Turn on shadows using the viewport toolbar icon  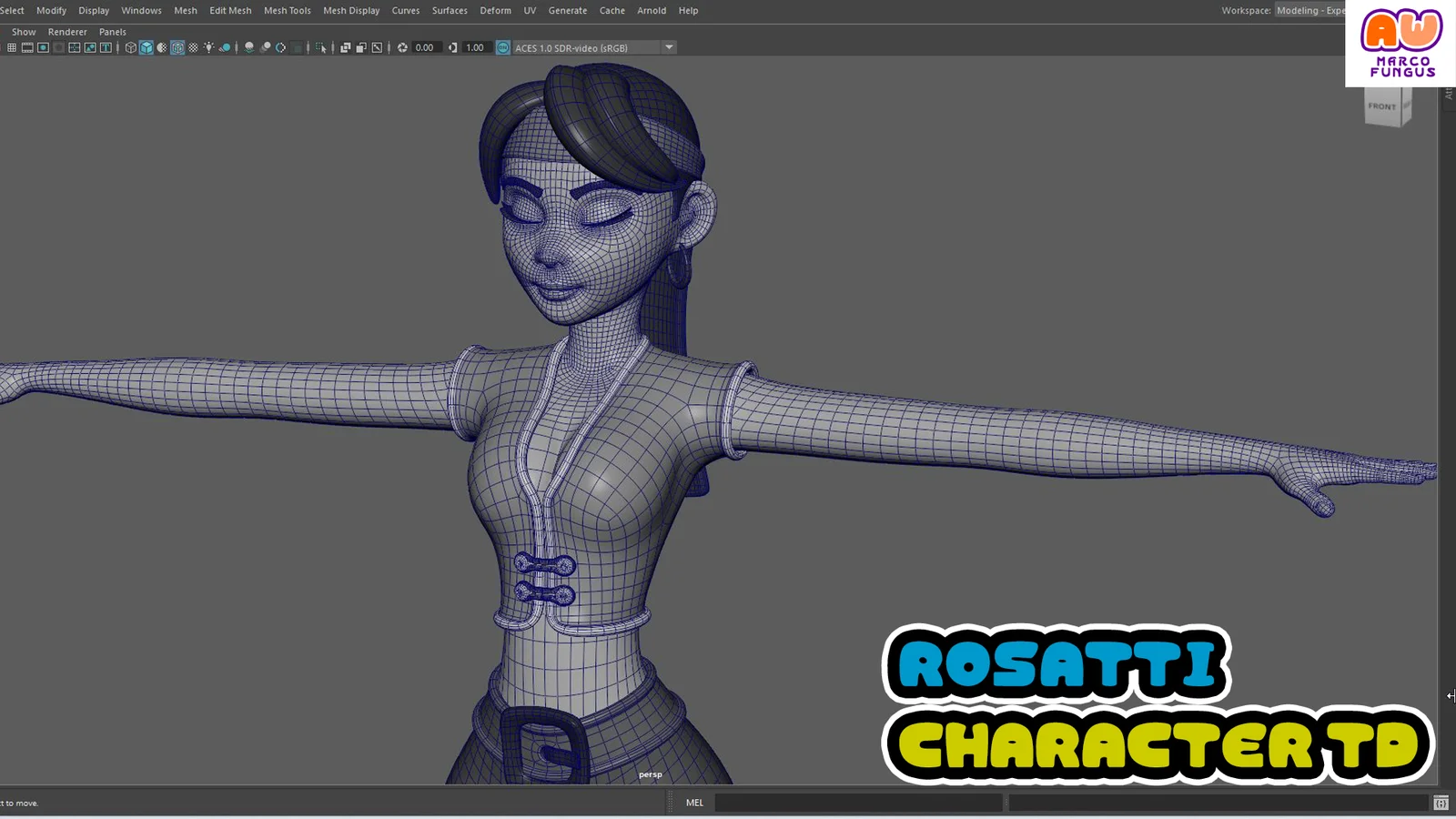(226, 47)
